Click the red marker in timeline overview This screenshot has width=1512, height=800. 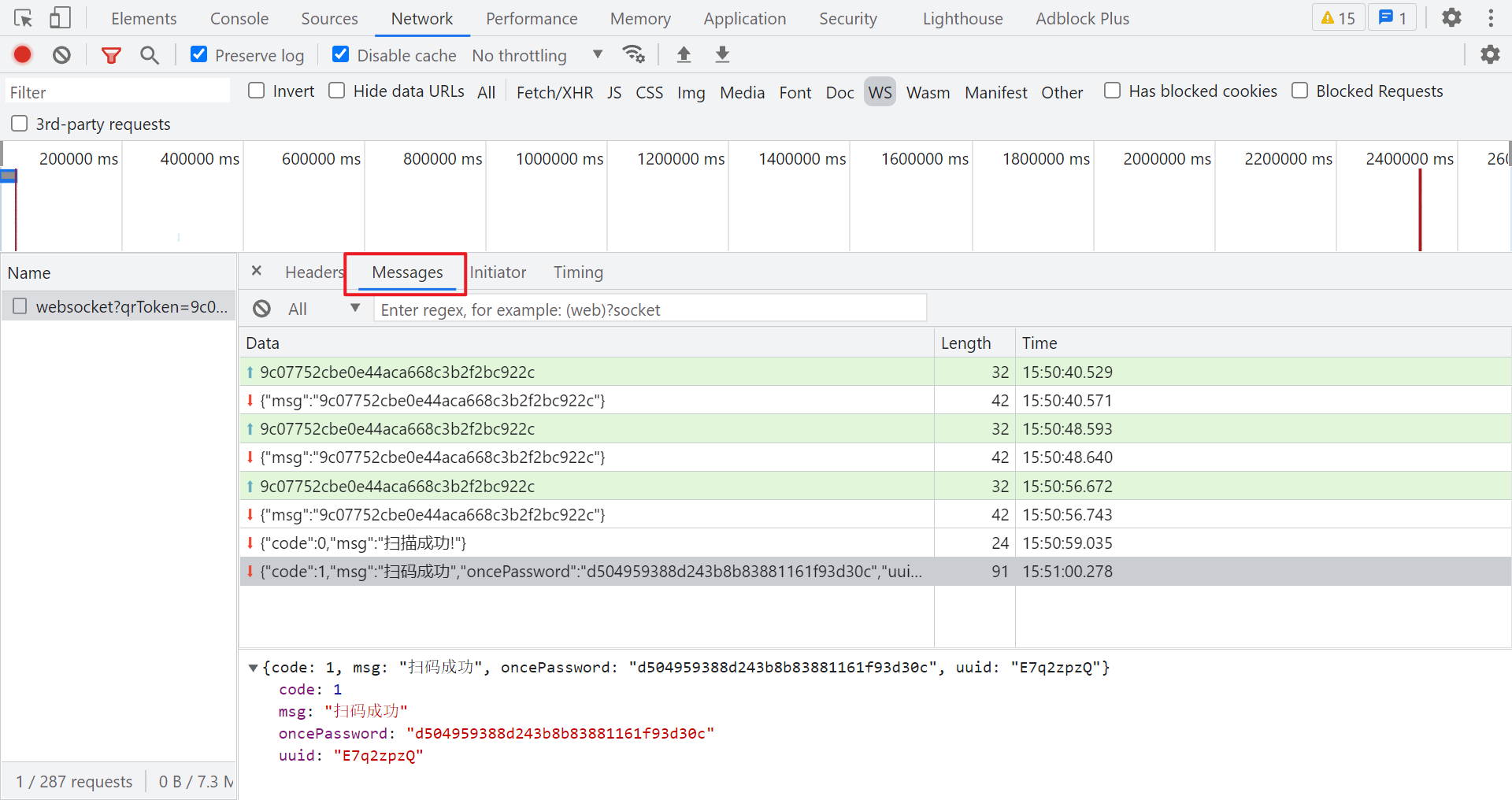click(1420, 211)
